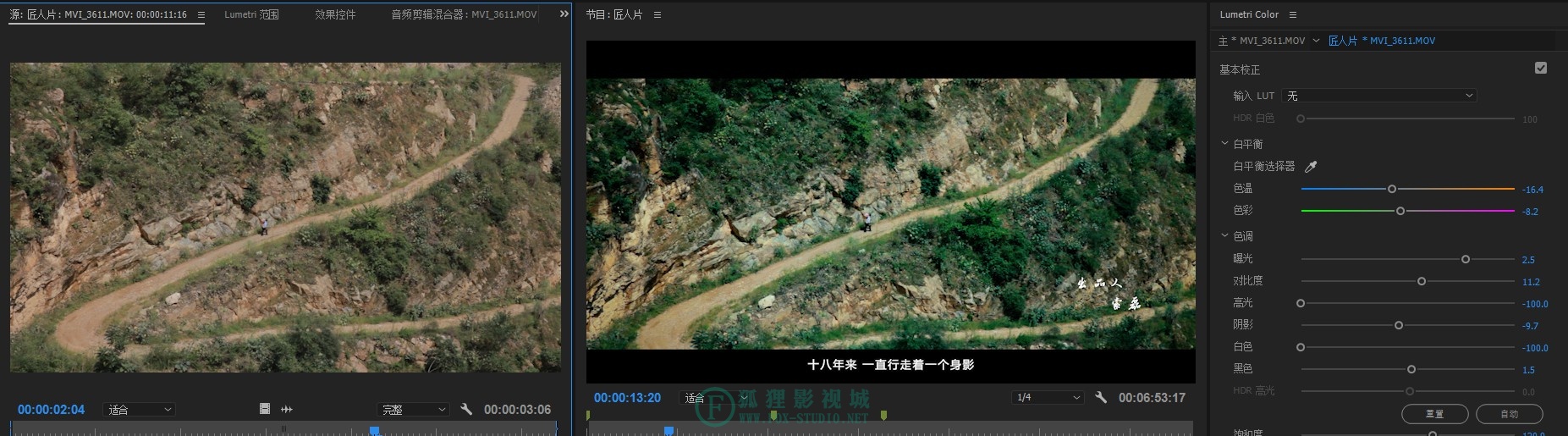Click the 自动 auto button
The image size is (1568, 436).
tap(1510, 414)
